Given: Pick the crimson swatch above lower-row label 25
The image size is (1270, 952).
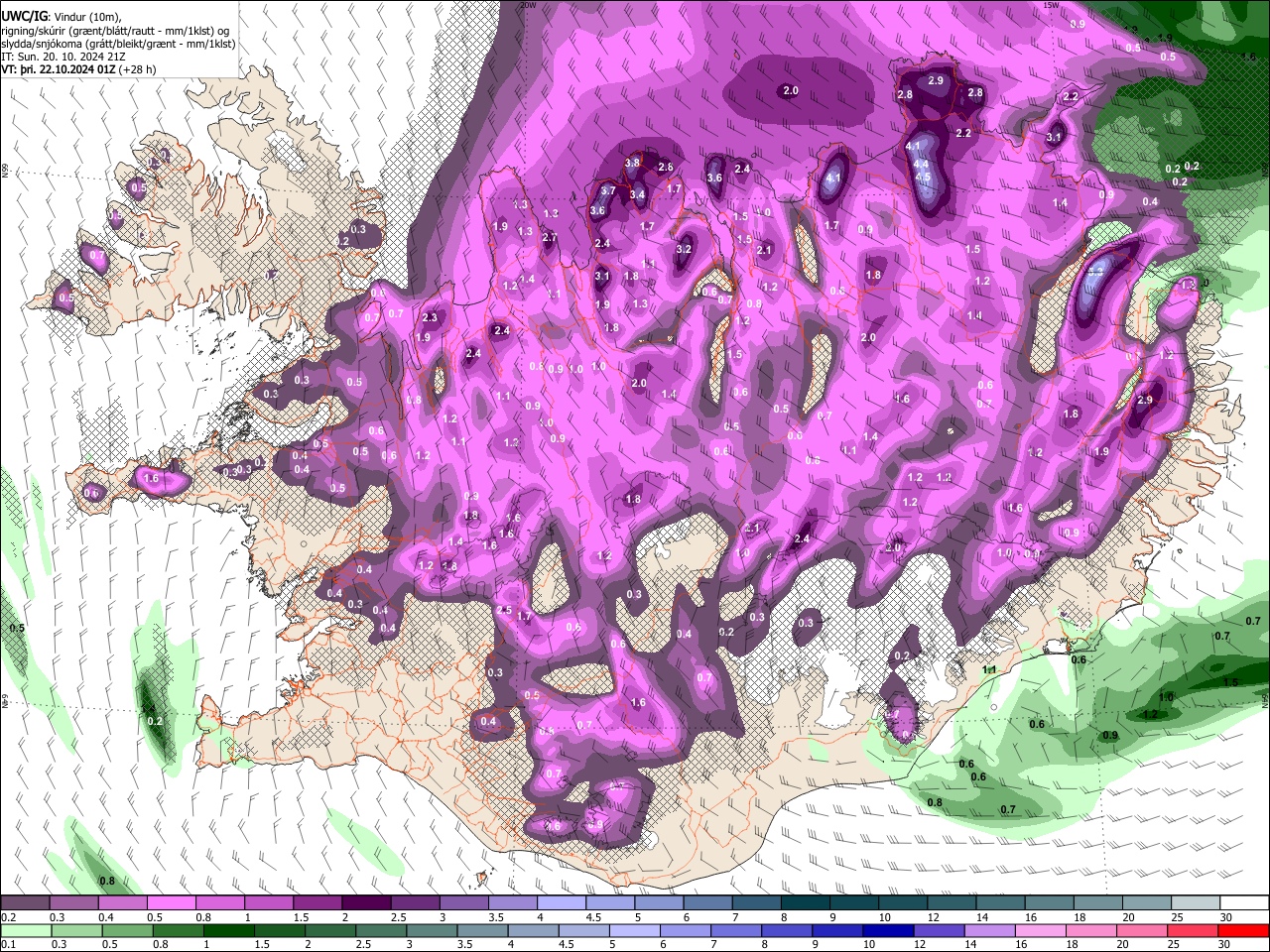Looking at the screenshot, I should pyautogui.click(x=1193, y=931).
